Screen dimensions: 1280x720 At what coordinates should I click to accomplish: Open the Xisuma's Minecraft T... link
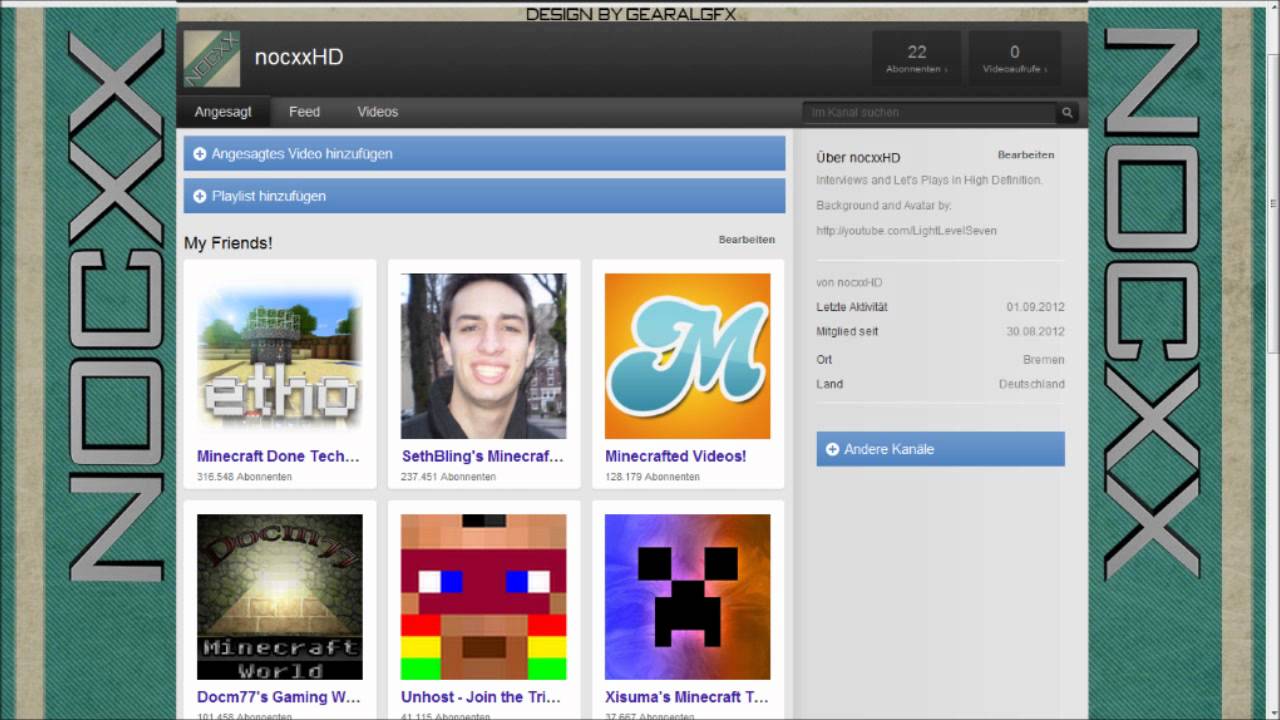686,697
